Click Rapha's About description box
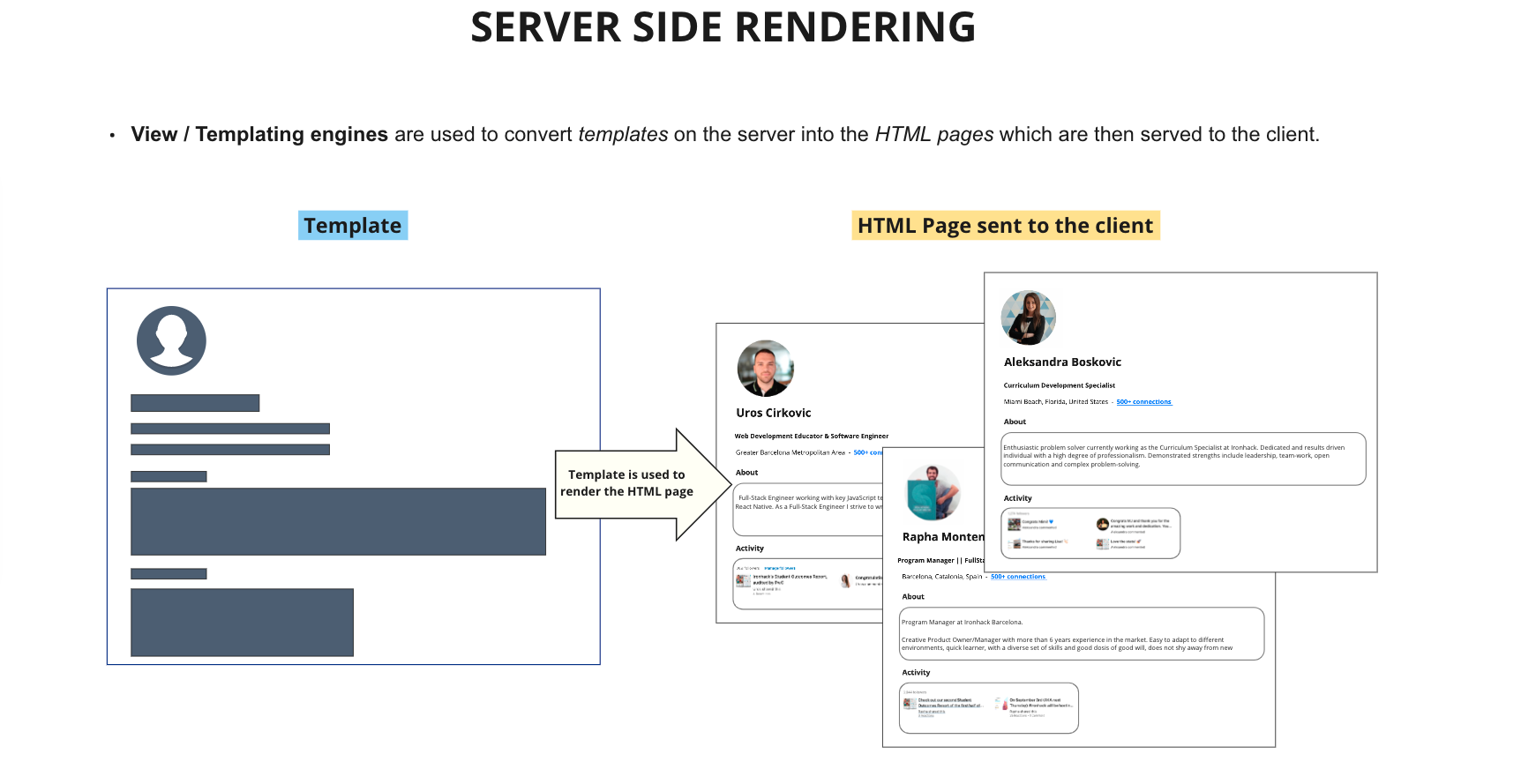This screenshot has width=1521, height=784. [1082, 633]
